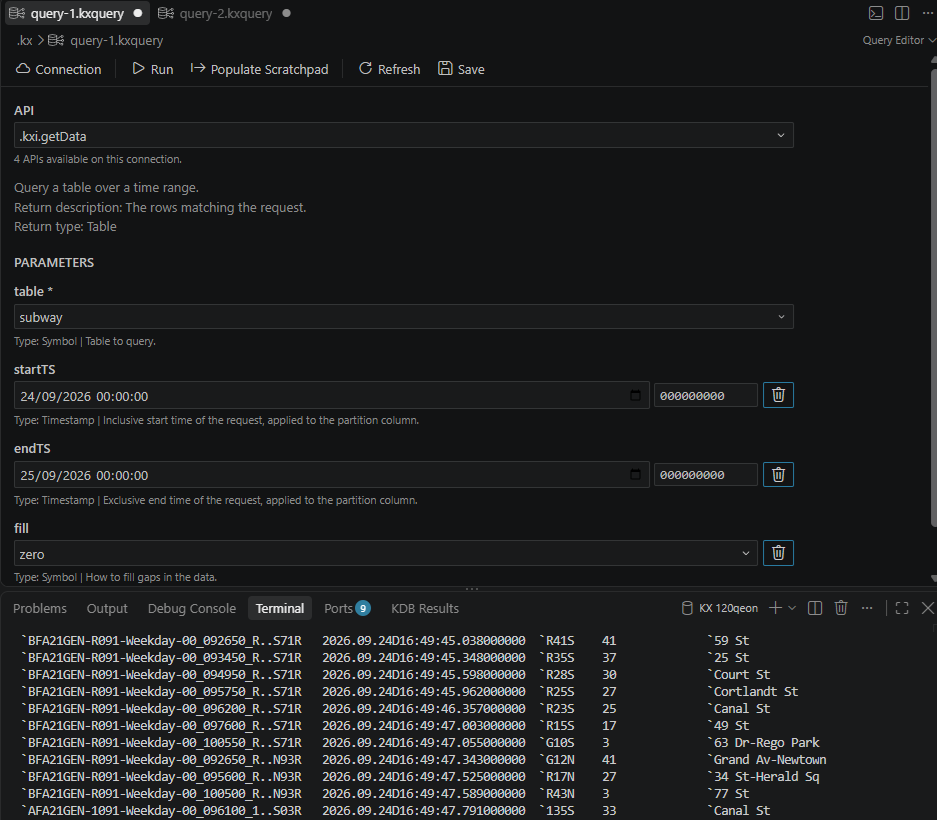The image size is (937, 820).
Task: Close the bottom panel
Action: click(927, 608)
